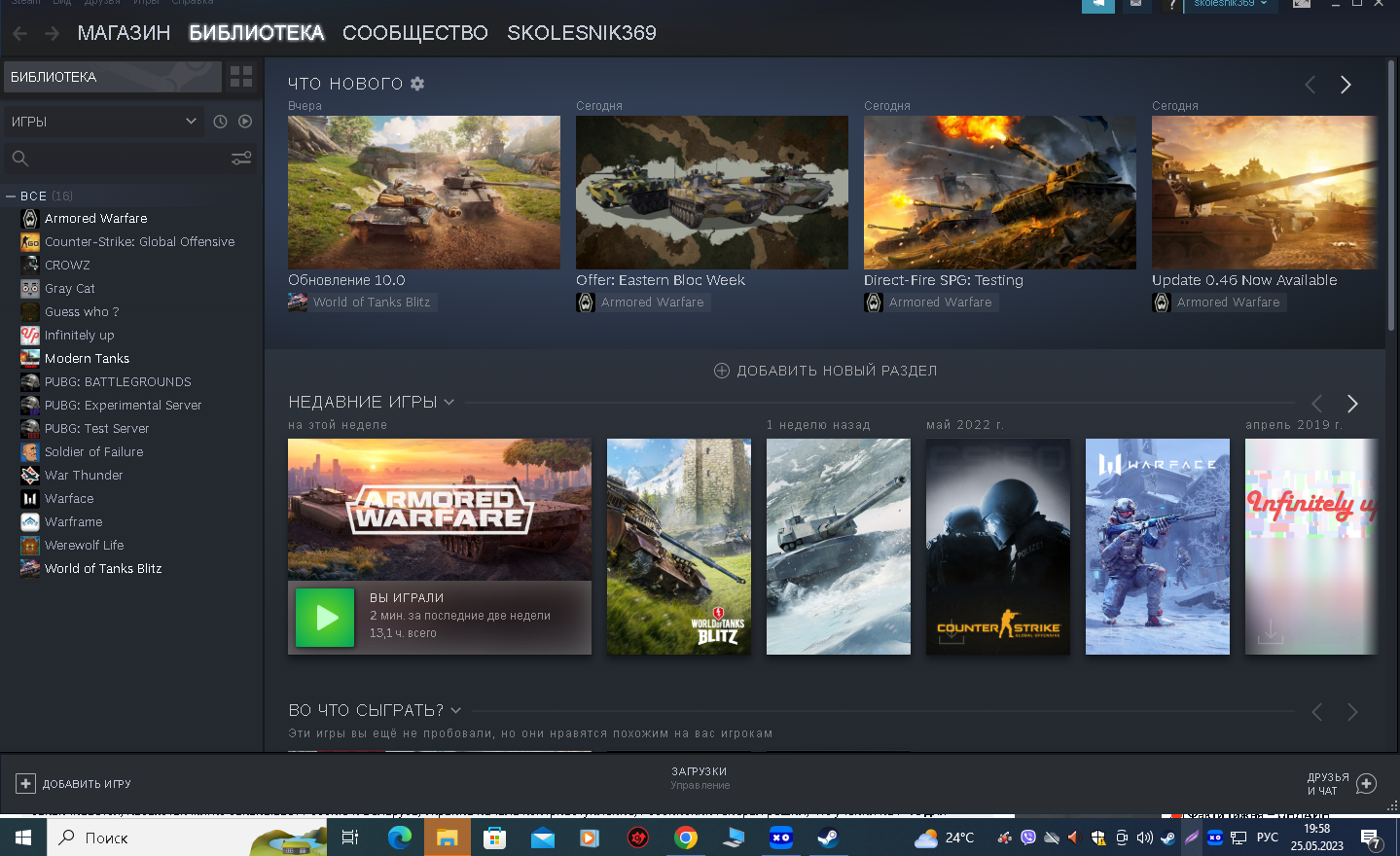Show next recent games
This screenshot has height=856, width=1400.
pyautogui.click(x=1352, y=404)
